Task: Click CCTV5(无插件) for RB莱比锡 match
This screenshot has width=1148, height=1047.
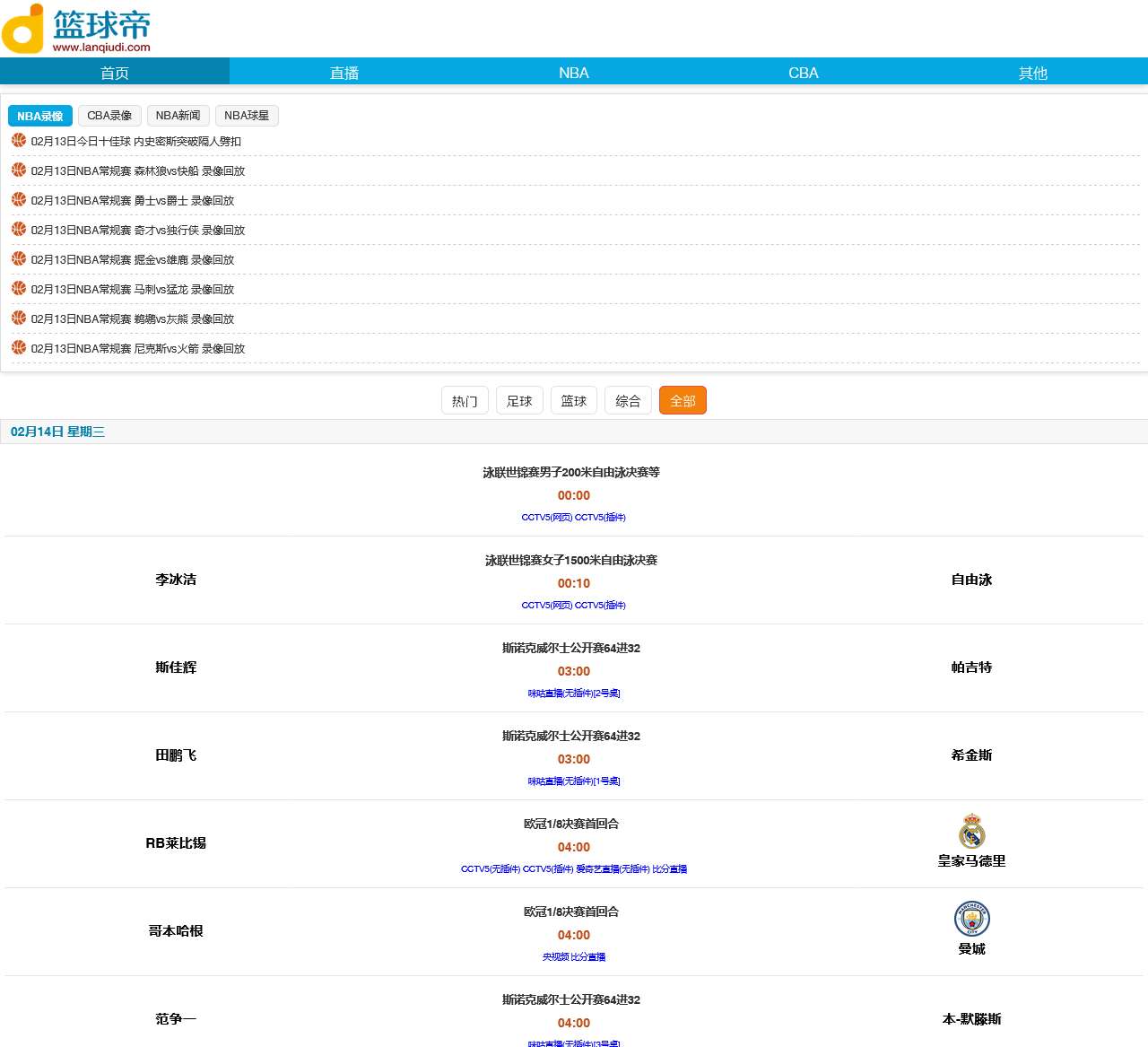Action: pyautogui.click(x=491, y=868)
